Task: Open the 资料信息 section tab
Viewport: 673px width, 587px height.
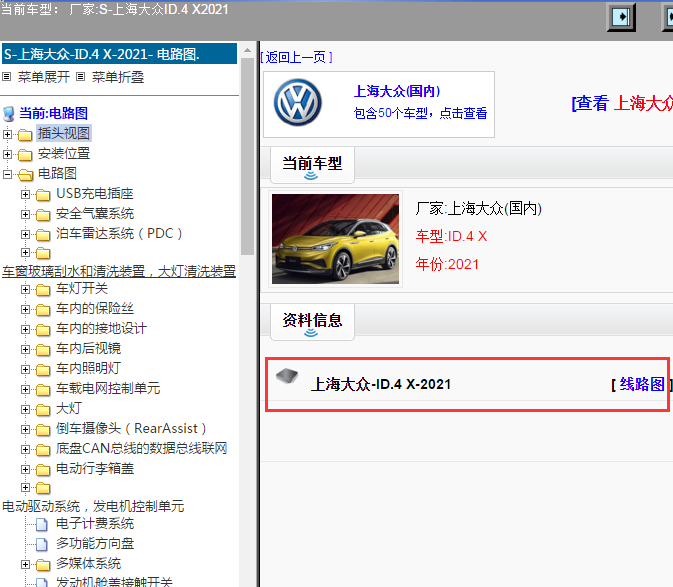Action: tap(312, 321)
